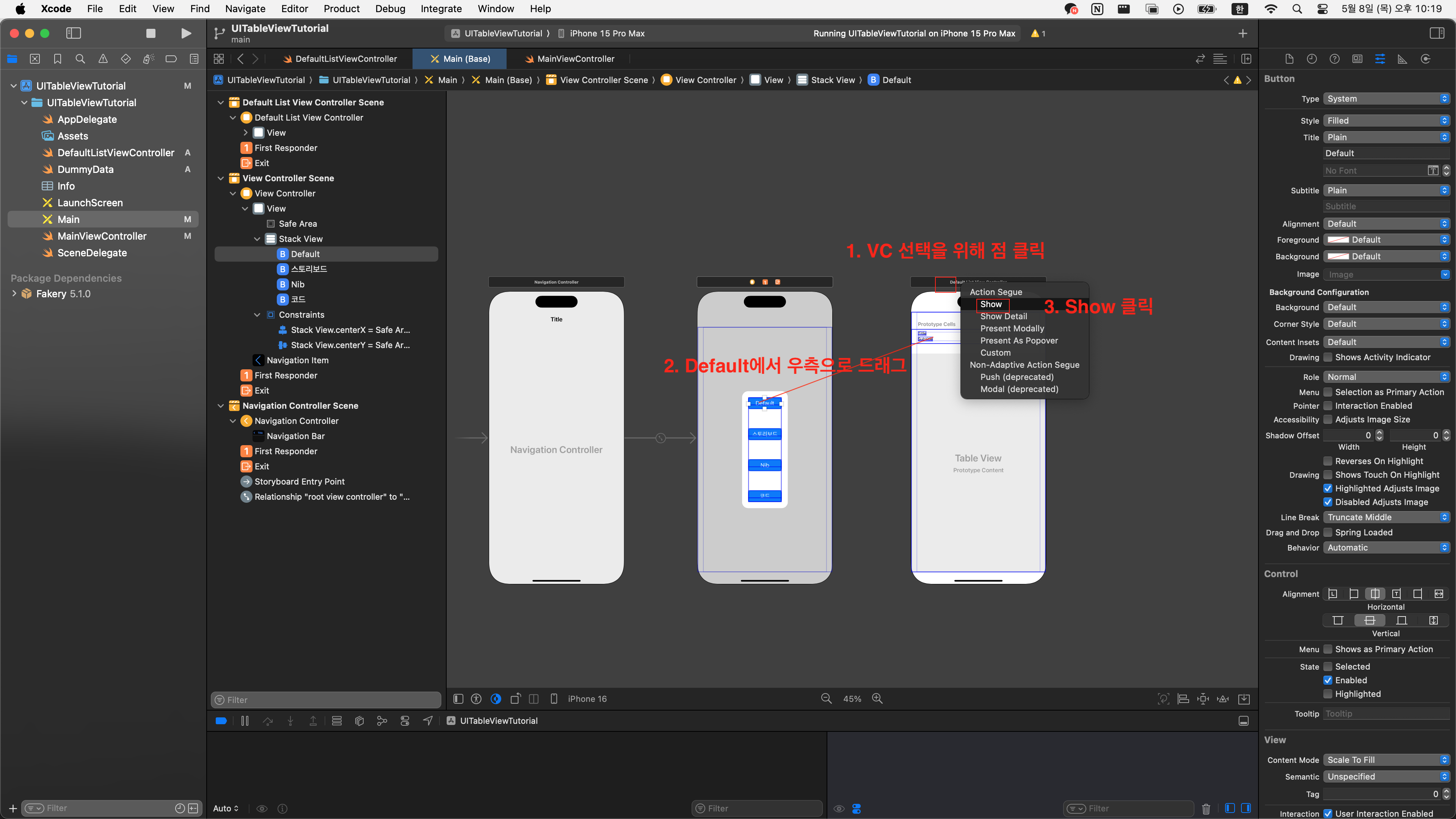Open the Find navigator magnifier icon
The width and height of the screenshot is (1456, 819).
80,59
